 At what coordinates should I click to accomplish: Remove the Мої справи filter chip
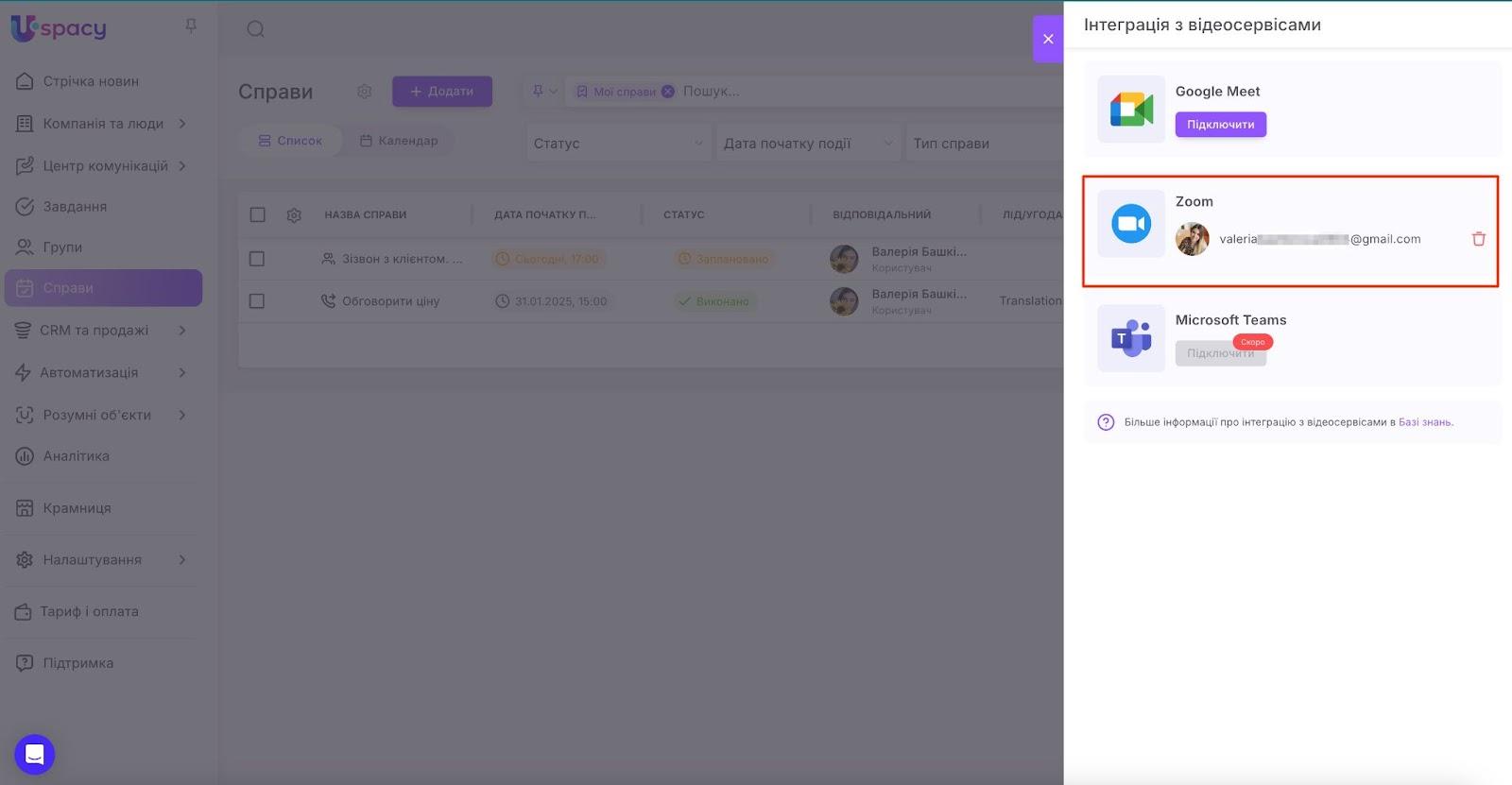[x=668, y=92]
